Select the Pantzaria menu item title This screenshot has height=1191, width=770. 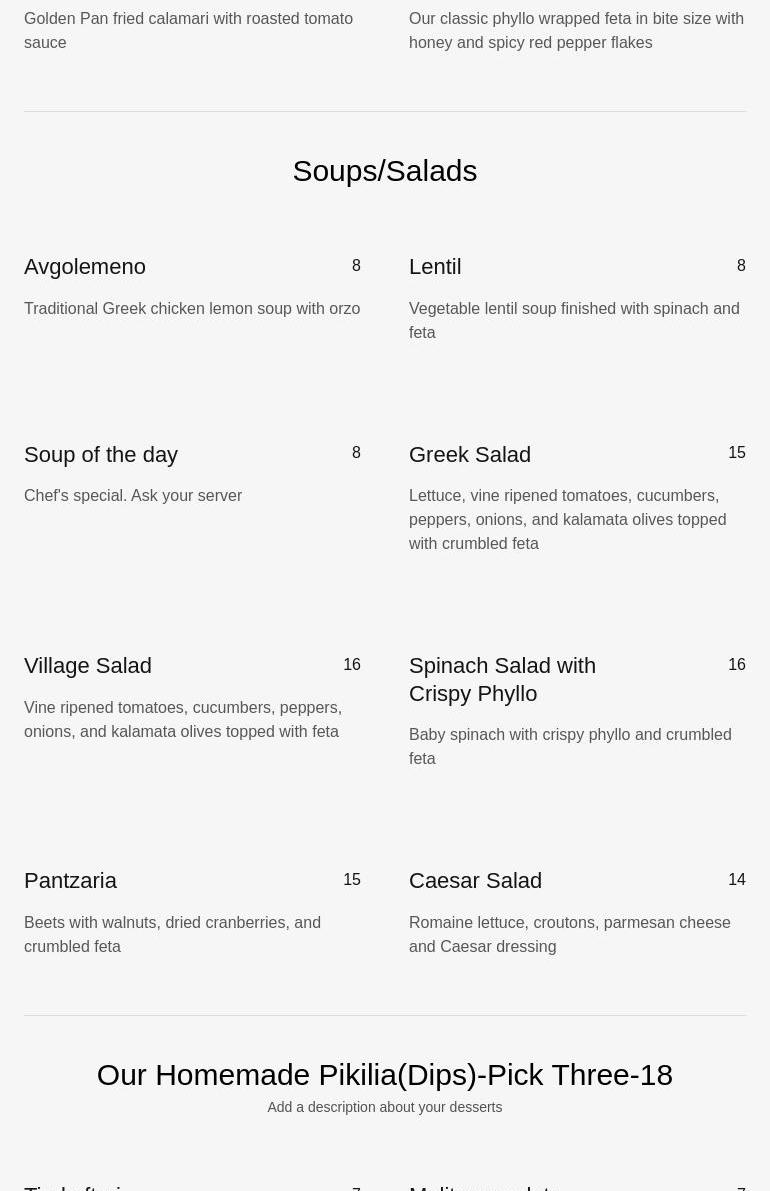click(x=70, y=881)
